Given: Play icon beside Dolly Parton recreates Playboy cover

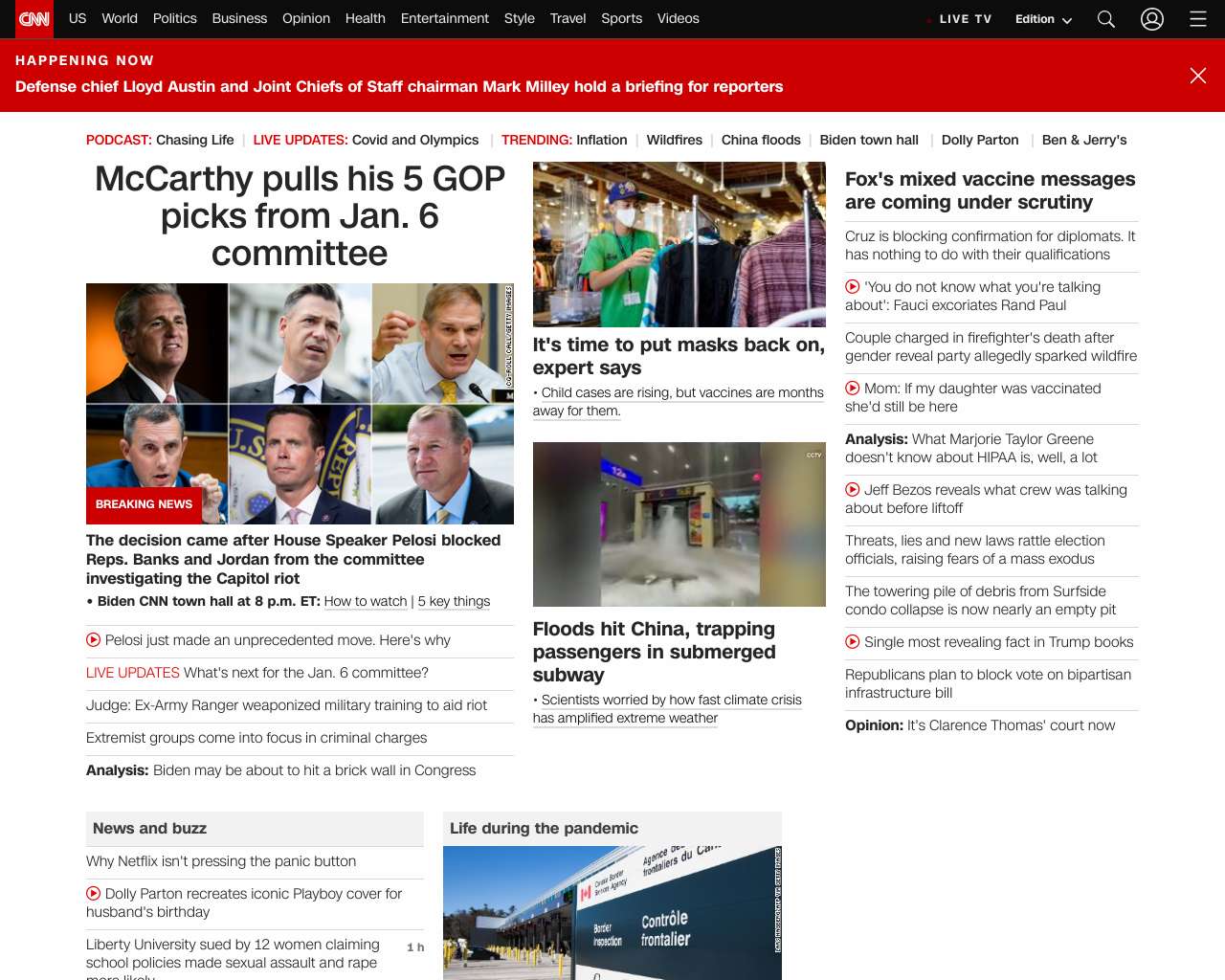Looking at the screenshot, I should (x=93, y=894).
